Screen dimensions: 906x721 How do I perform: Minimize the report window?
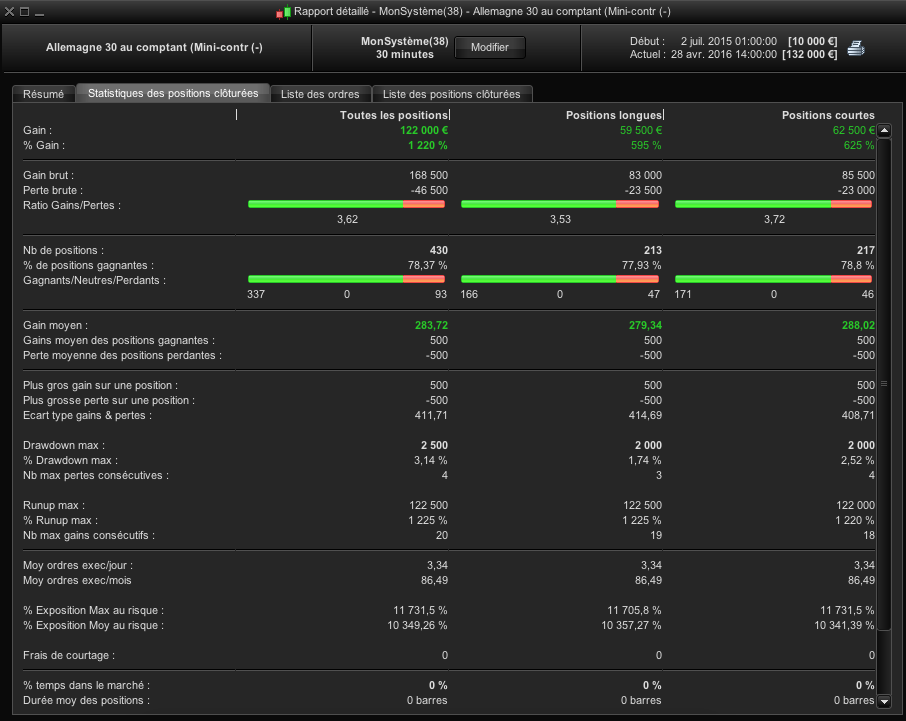coord(38,12)
